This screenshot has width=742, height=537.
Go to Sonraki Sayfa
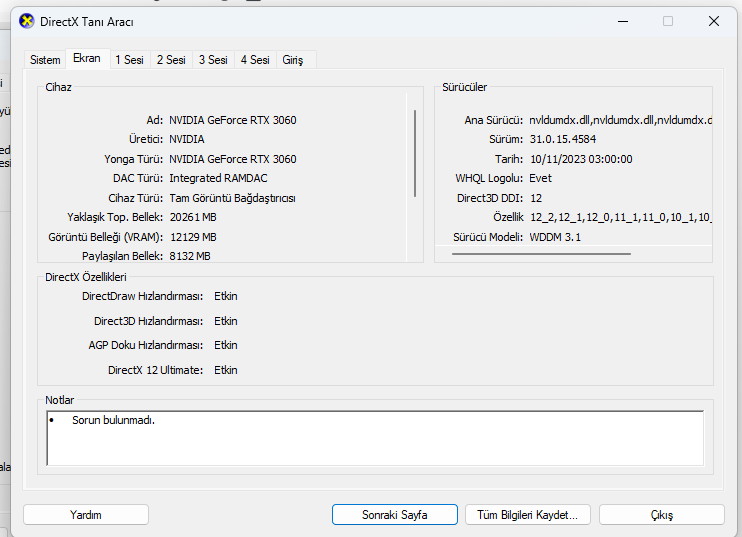coord(395,515)
